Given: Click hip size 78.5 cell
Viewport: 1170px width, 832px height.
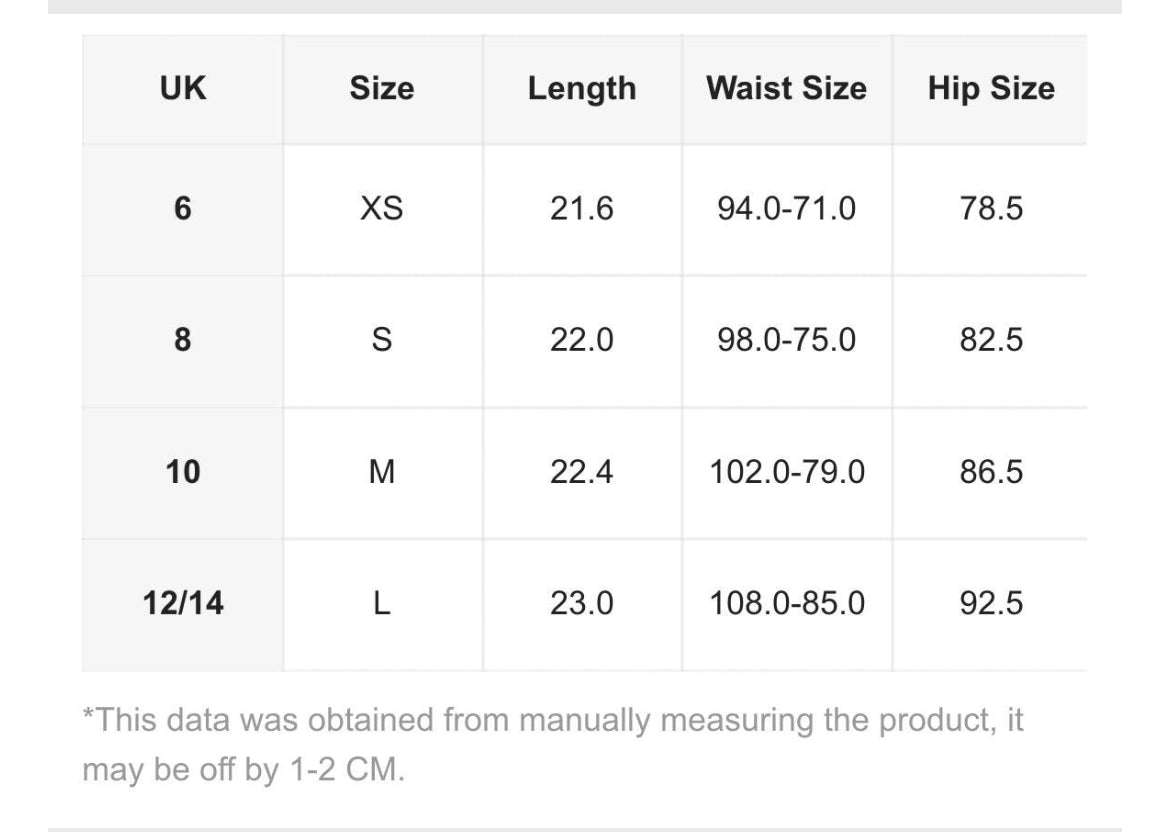Looking at the screenshot, I should (x=990, y=209).
